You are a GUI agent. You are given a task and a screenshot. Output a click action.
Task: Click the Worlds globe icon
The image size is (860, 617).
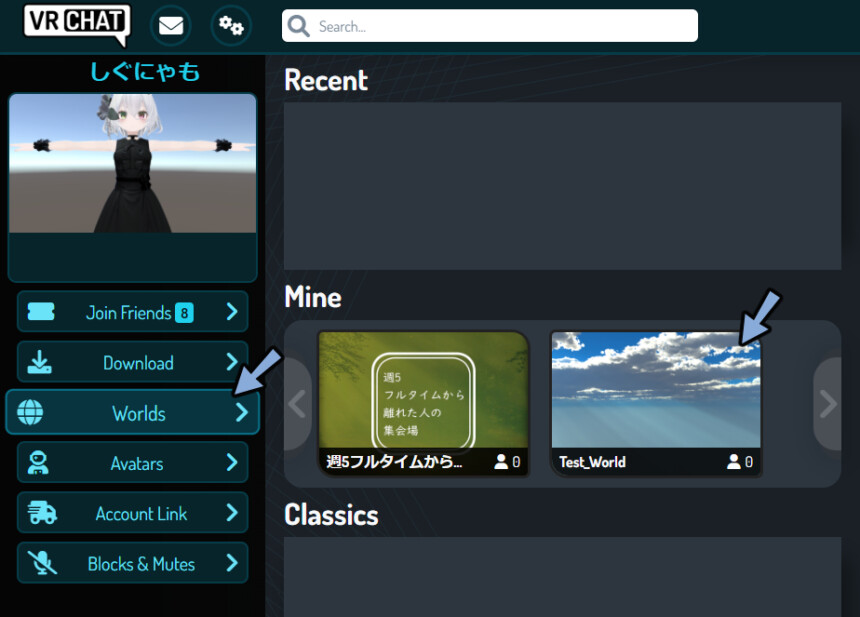30,412
